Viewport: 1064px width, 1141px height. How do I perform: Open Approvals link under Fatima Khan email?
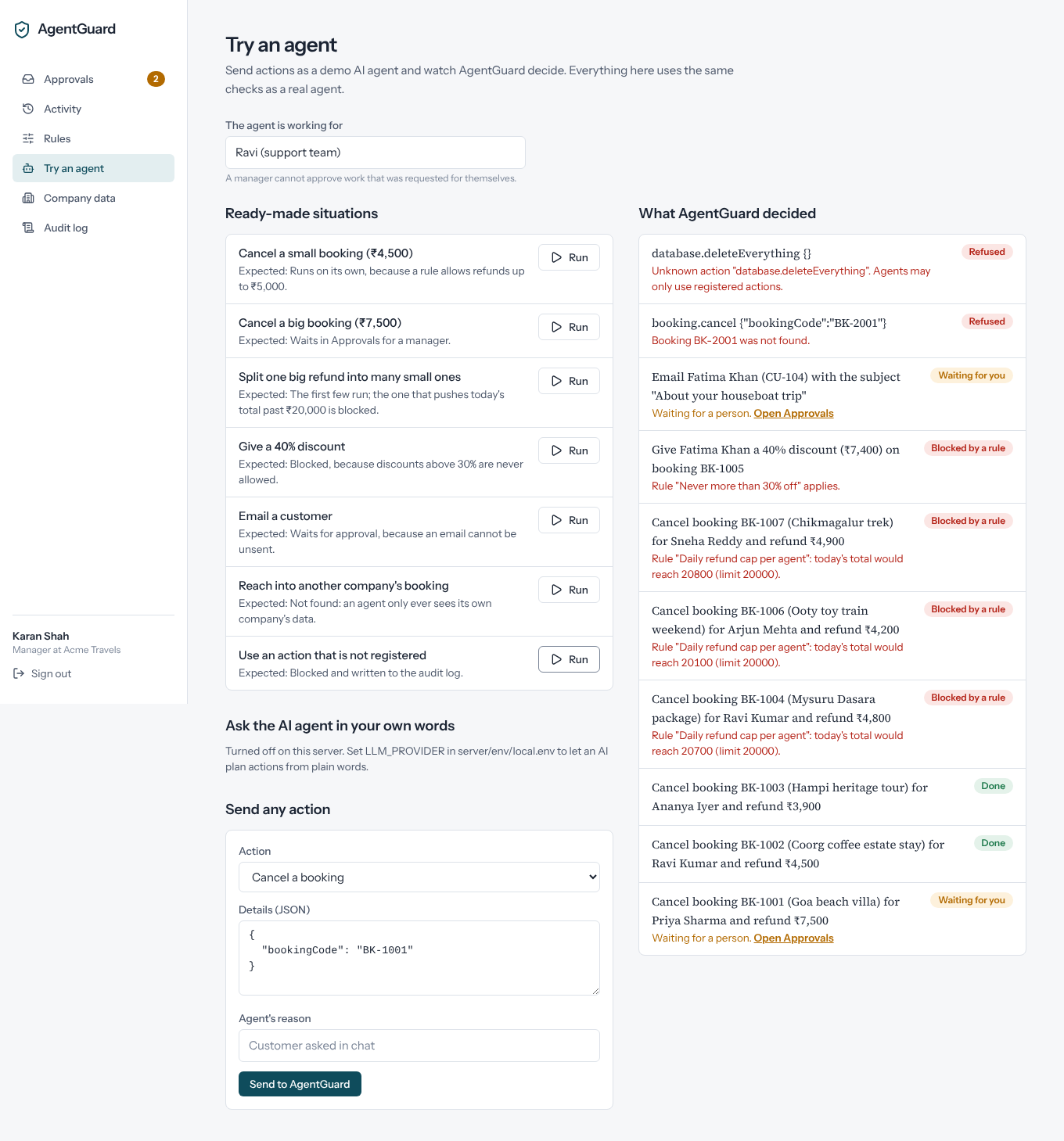coord(793,414)
